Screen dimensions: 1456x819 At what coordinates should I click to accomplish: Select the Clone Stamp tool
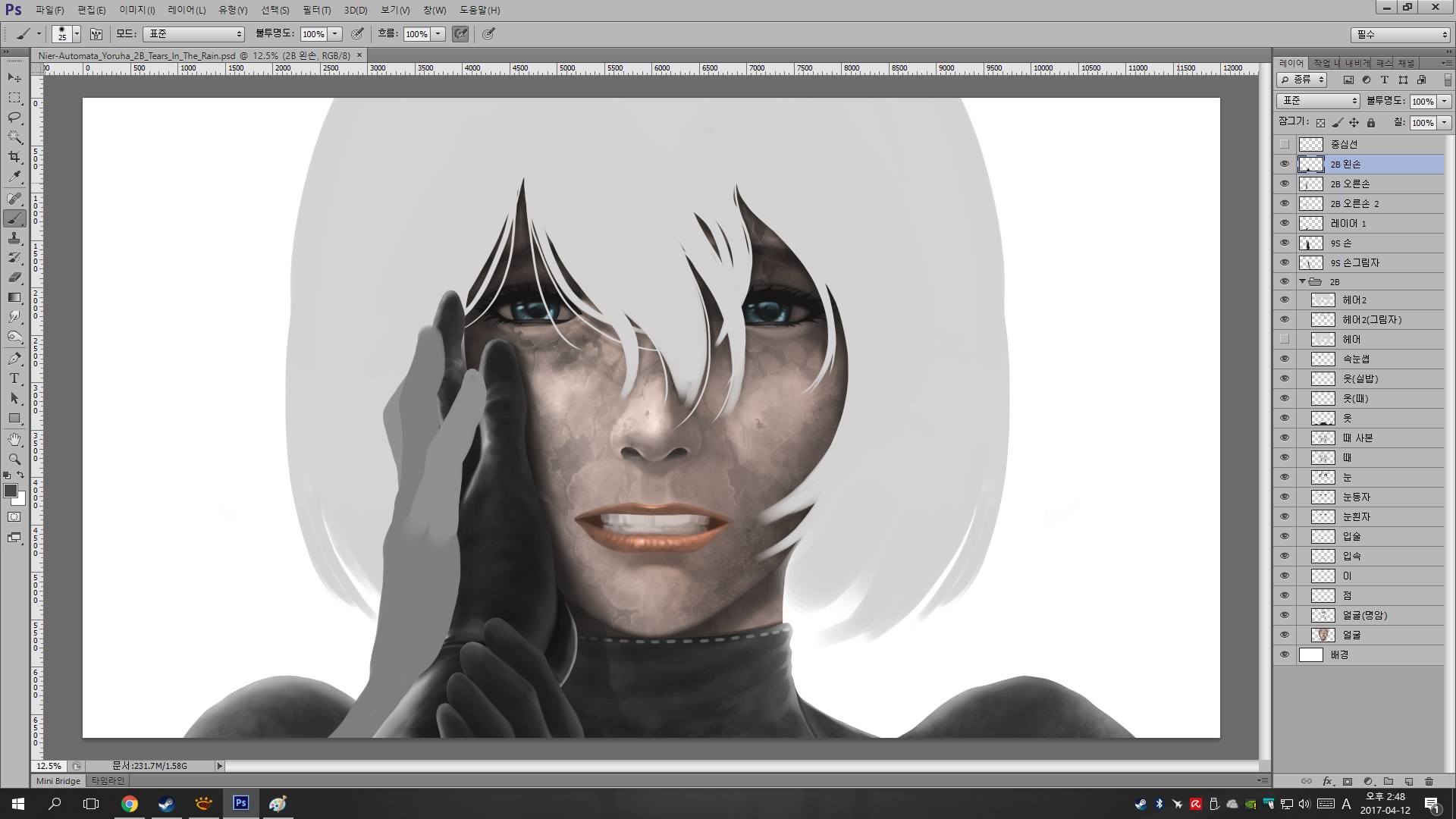[14, 238]
